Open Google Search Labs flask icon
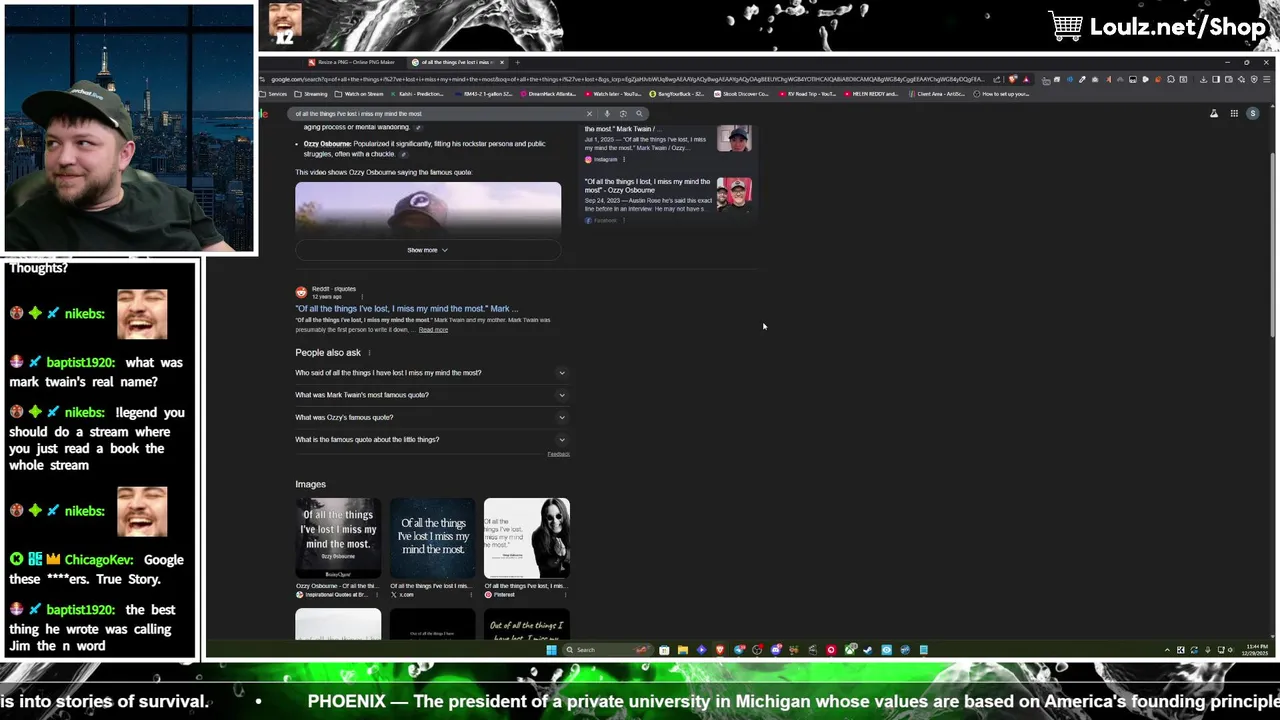This screenshot has width=1280, height=720. pyautogui.click(x=1214, y=114)
